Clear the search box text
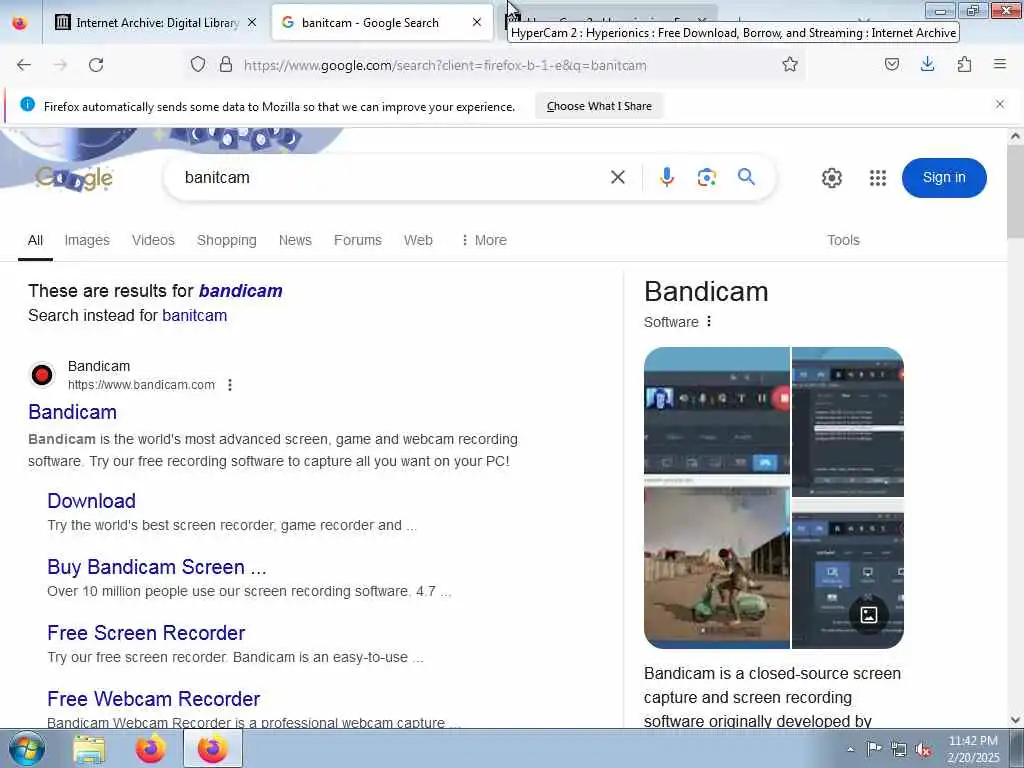The image size is (1024, 768). [618, 177]
